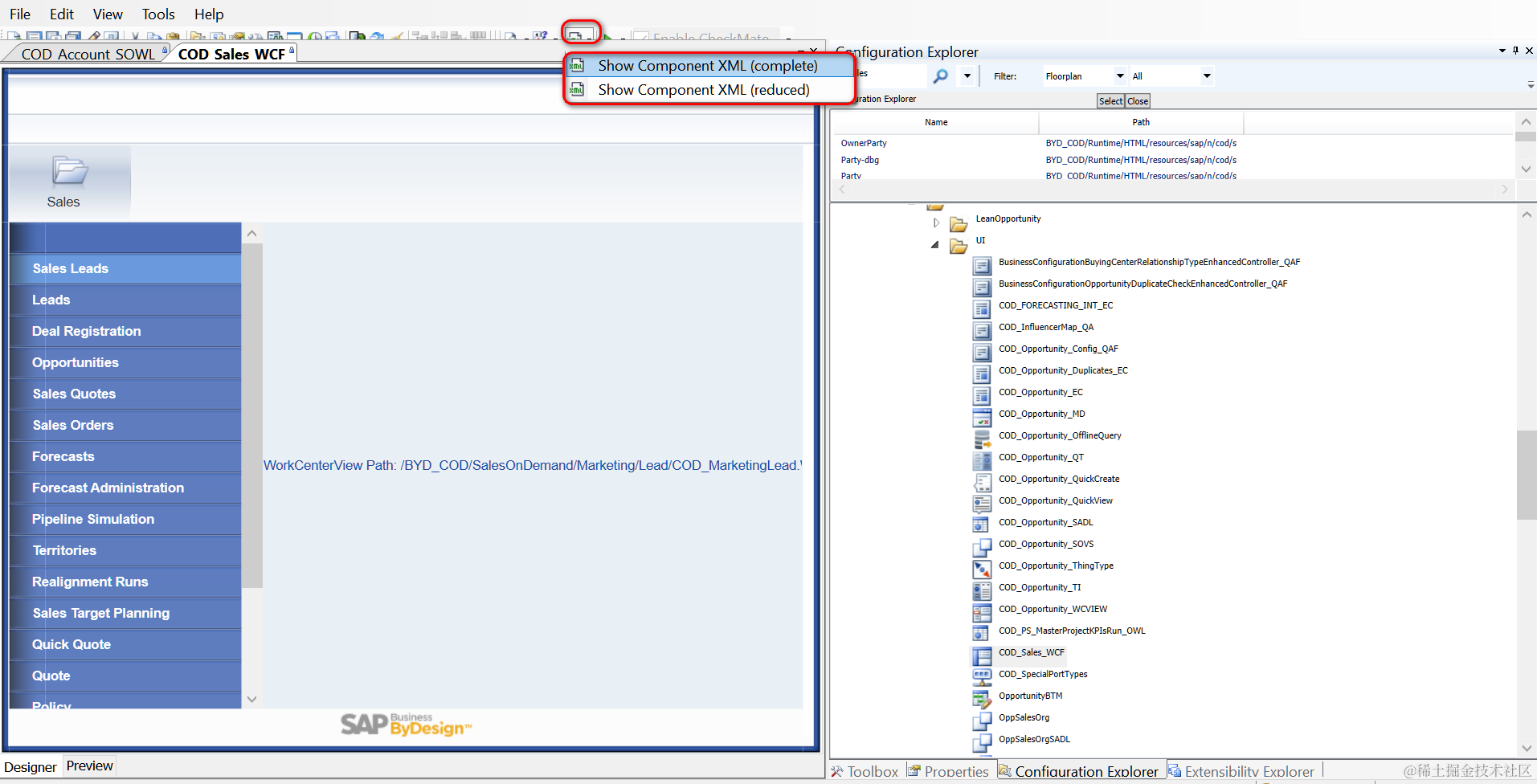Switch to the Designer tab

(31, 767)
